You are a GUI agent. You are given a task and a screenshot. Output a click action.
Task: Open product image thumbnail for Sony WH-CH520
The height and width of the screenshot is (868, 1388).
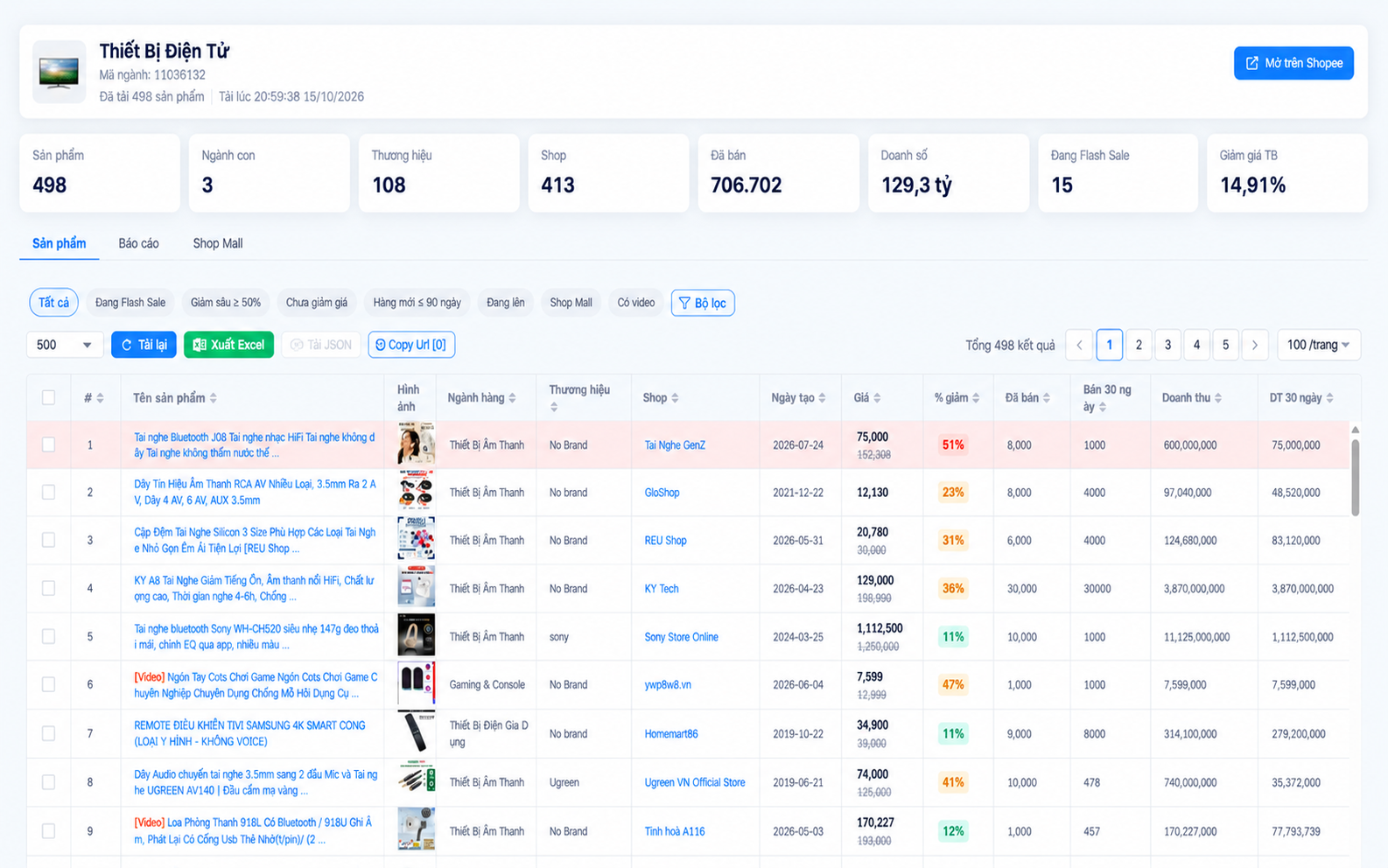tap(416, 636)
